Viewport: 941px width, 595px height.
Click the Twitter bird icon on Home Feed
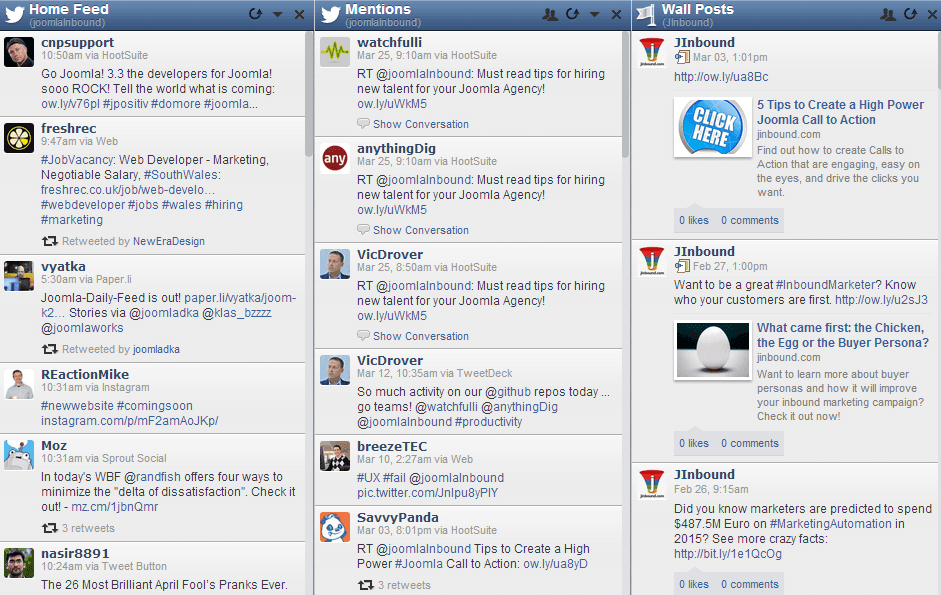click(x=15, y=14)
